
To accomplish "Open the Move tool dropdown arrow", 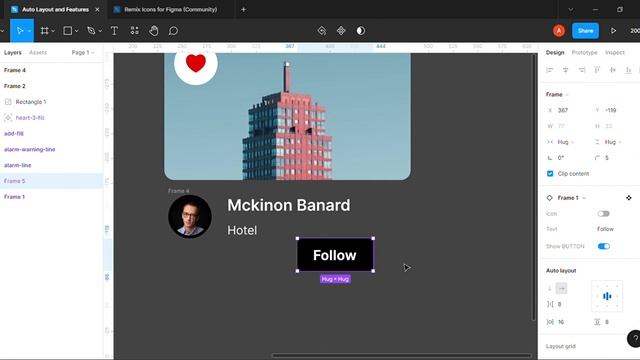I will (29, 31).
